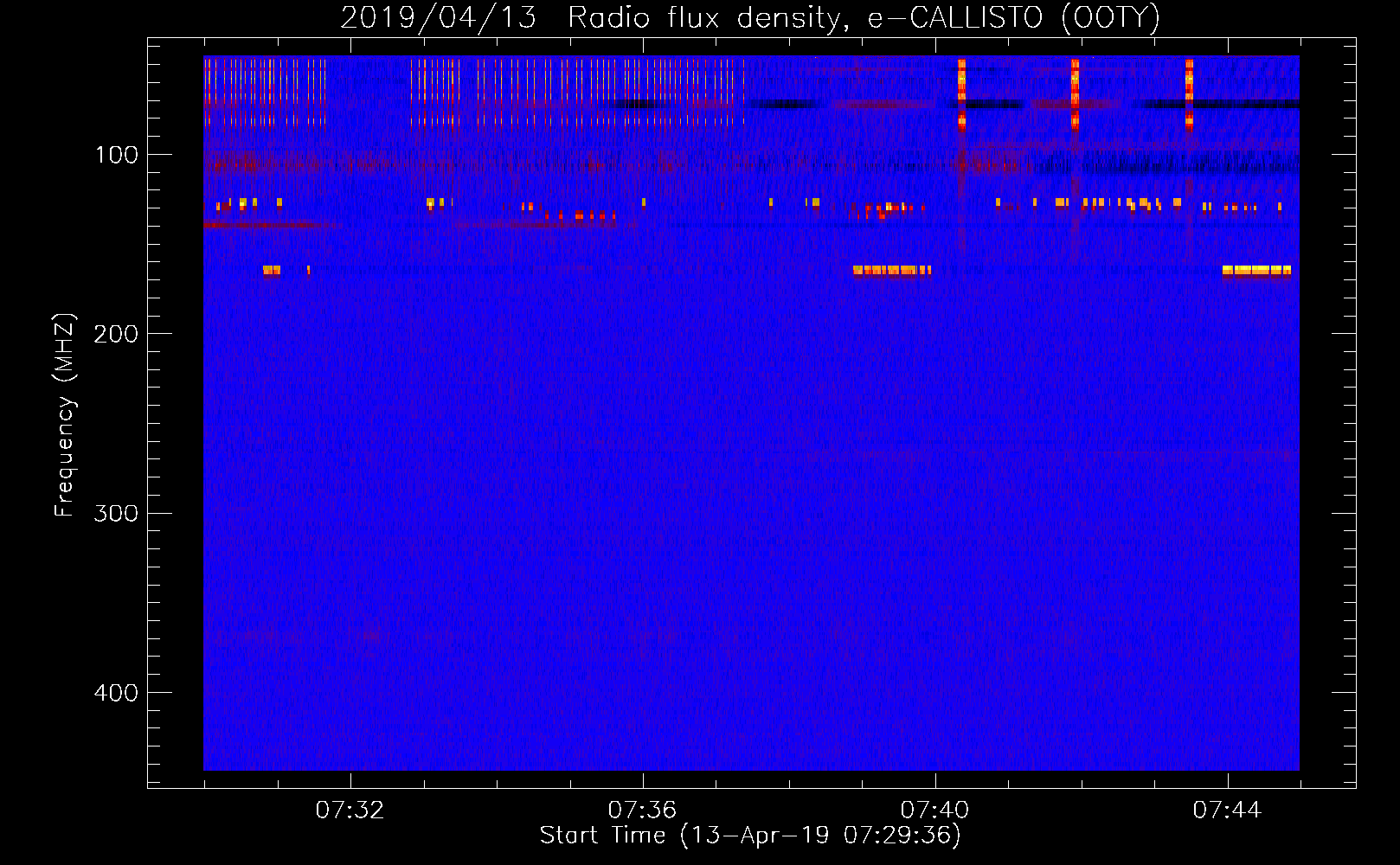Click the 100 frequency tick label
Viewport: 1400px width, 865px height.
point(117,155)
